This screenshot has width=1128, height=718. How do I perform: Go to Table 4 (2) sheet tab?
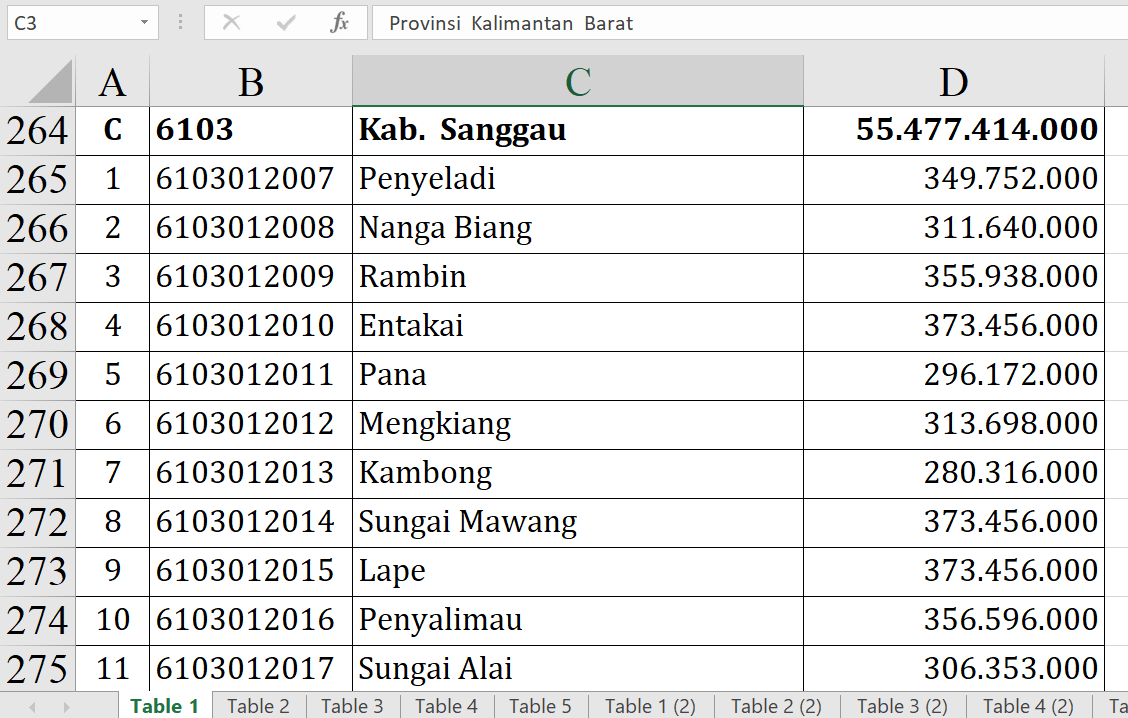point(1028,706)
